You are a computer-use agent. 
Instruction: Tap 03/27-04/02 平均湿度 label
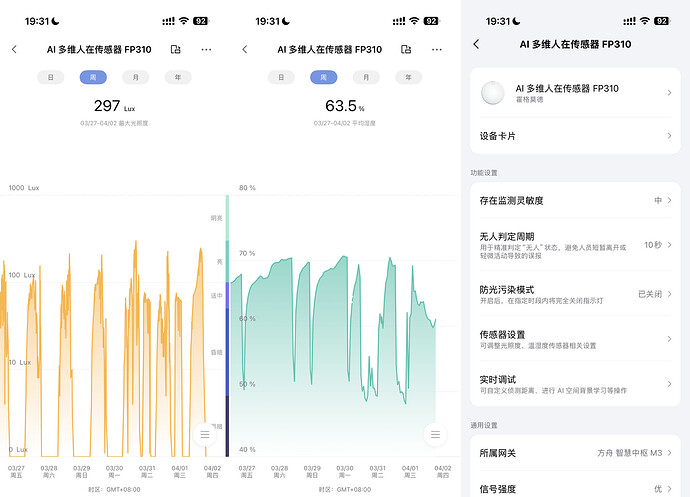tap(345, 123)
